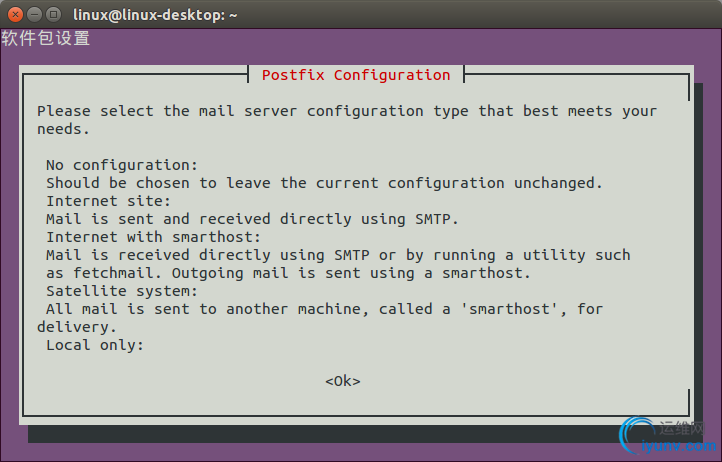Image resolution: width=722 pixels, height=462 pixels.
Task: Minimize the terminal window
Action: click(x=33, y=15)
